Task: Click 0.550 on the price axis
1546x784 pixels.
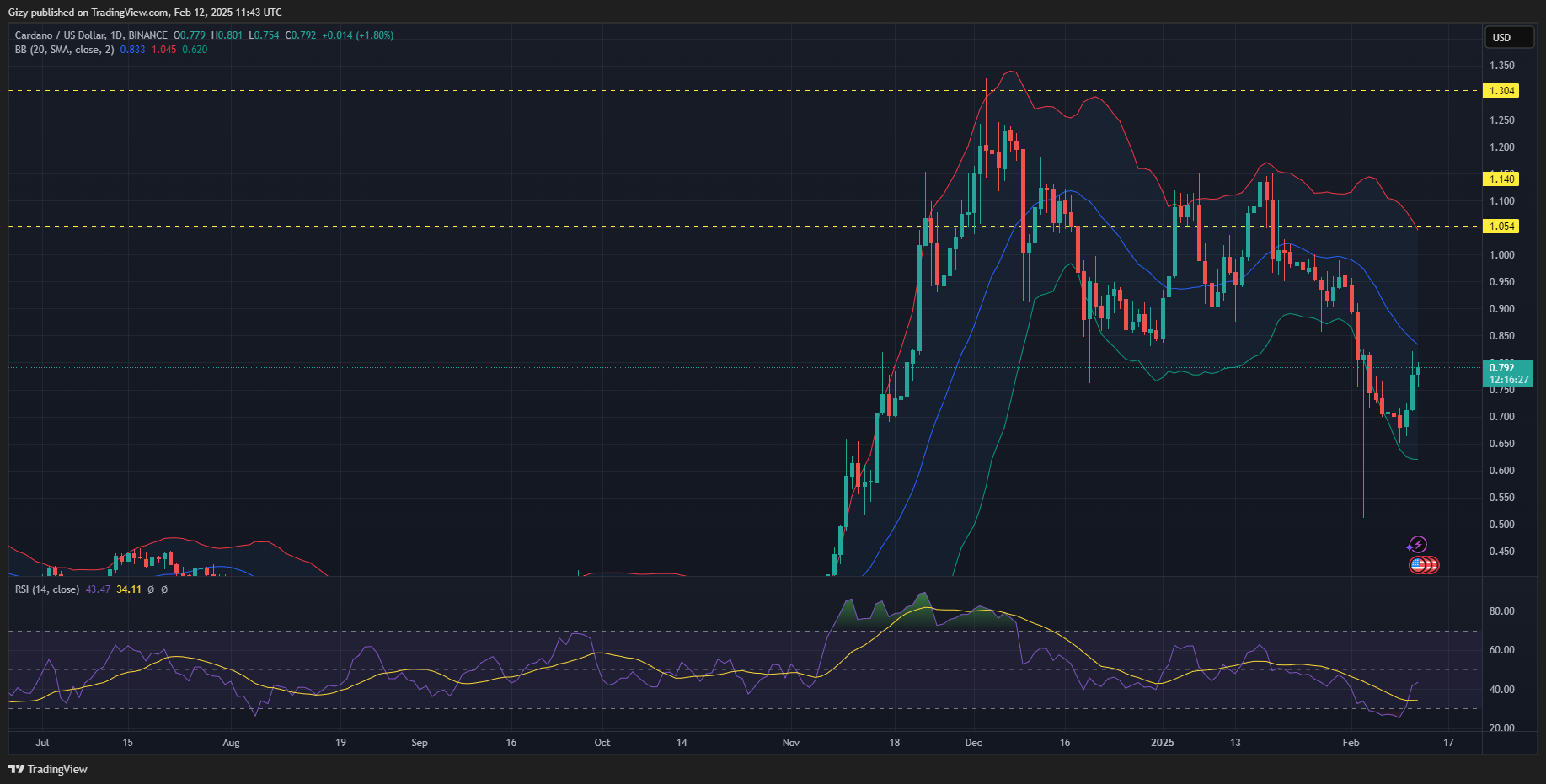Action: point(1501,498)
